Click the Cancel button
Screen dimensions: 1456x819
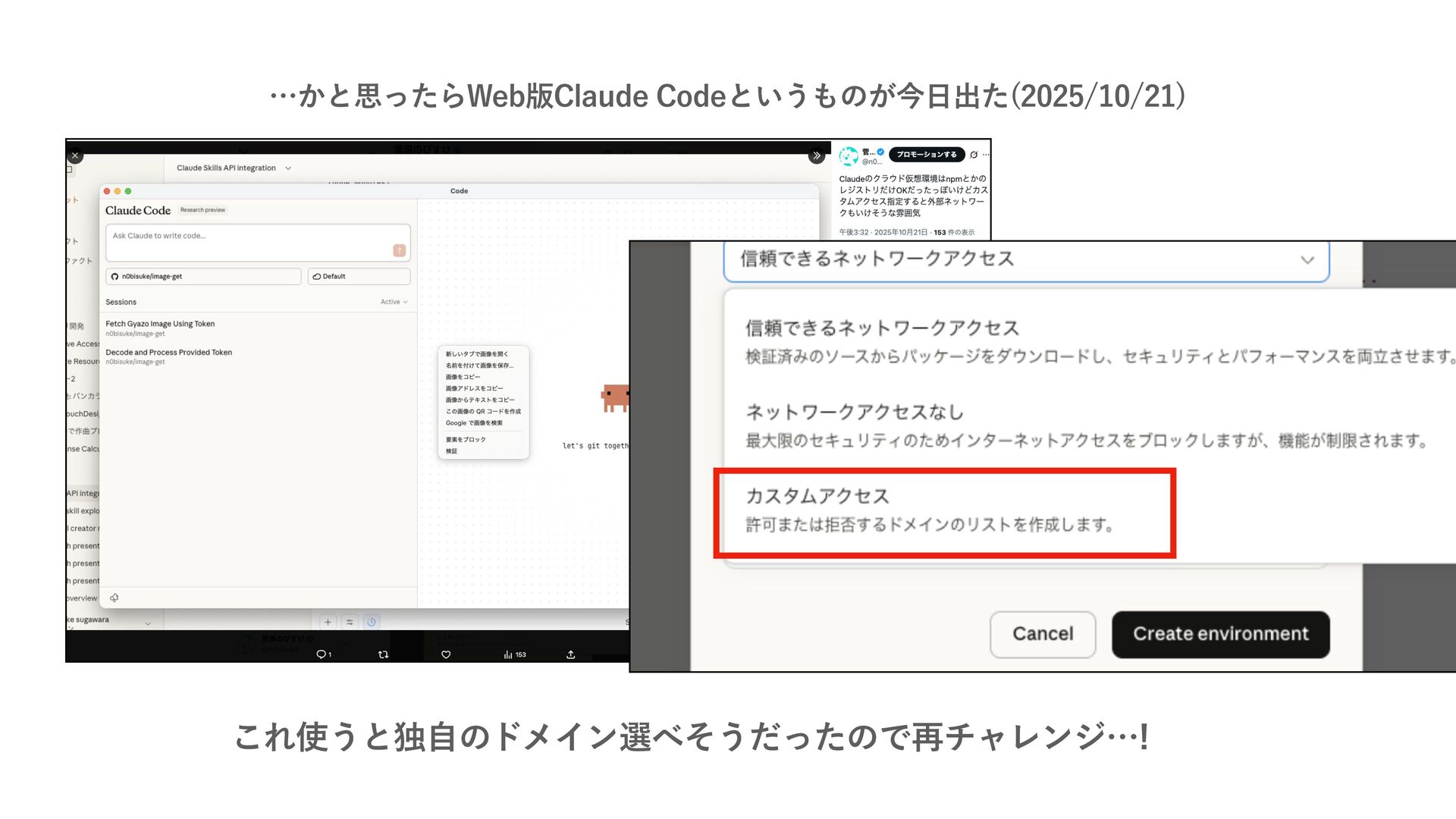pyautogui.click(x=1042, y=634)
